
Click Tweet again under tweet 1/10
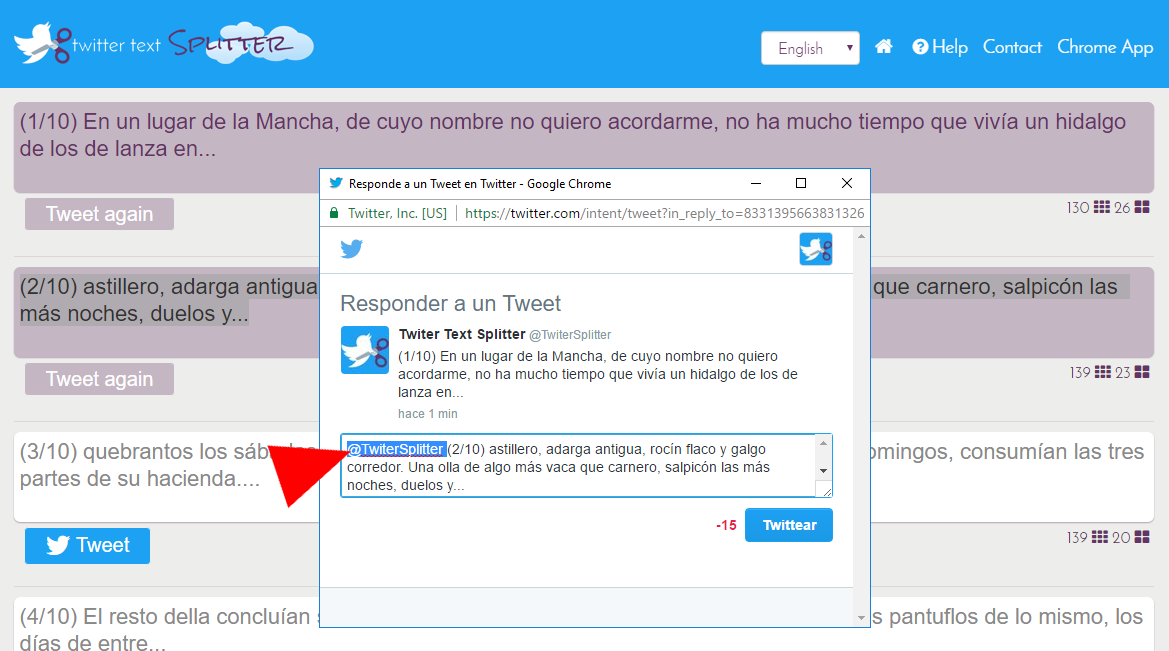pyautogui.click(x=99, y=214)
